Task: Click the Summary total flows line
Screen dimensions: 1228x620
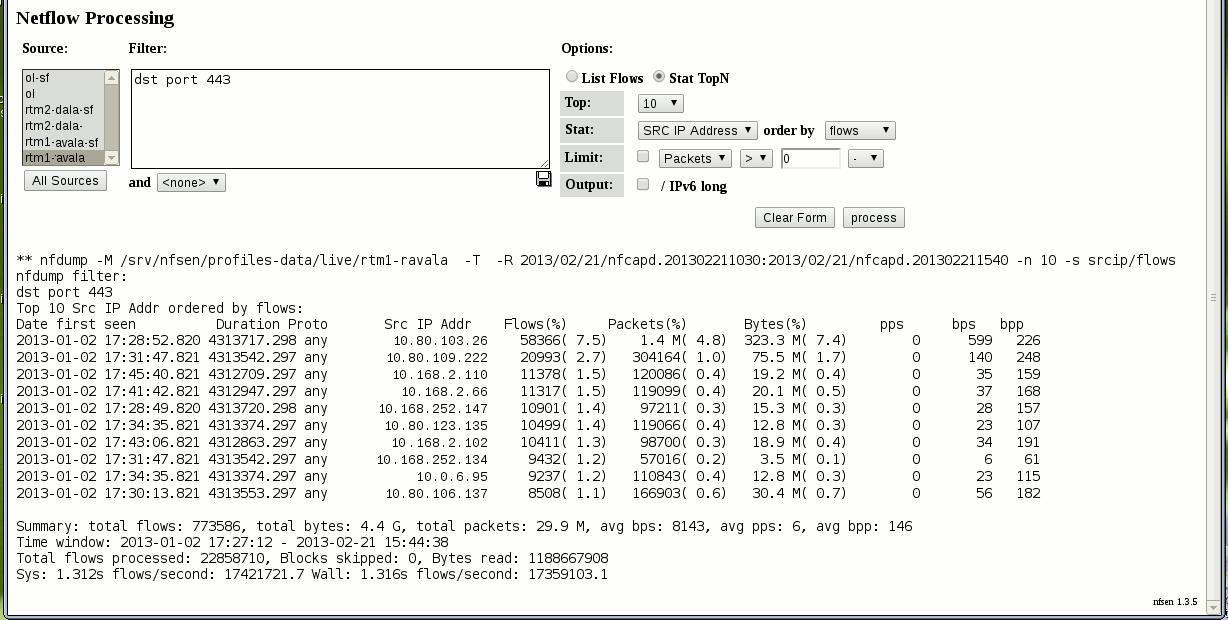Action: coord(464,526)
